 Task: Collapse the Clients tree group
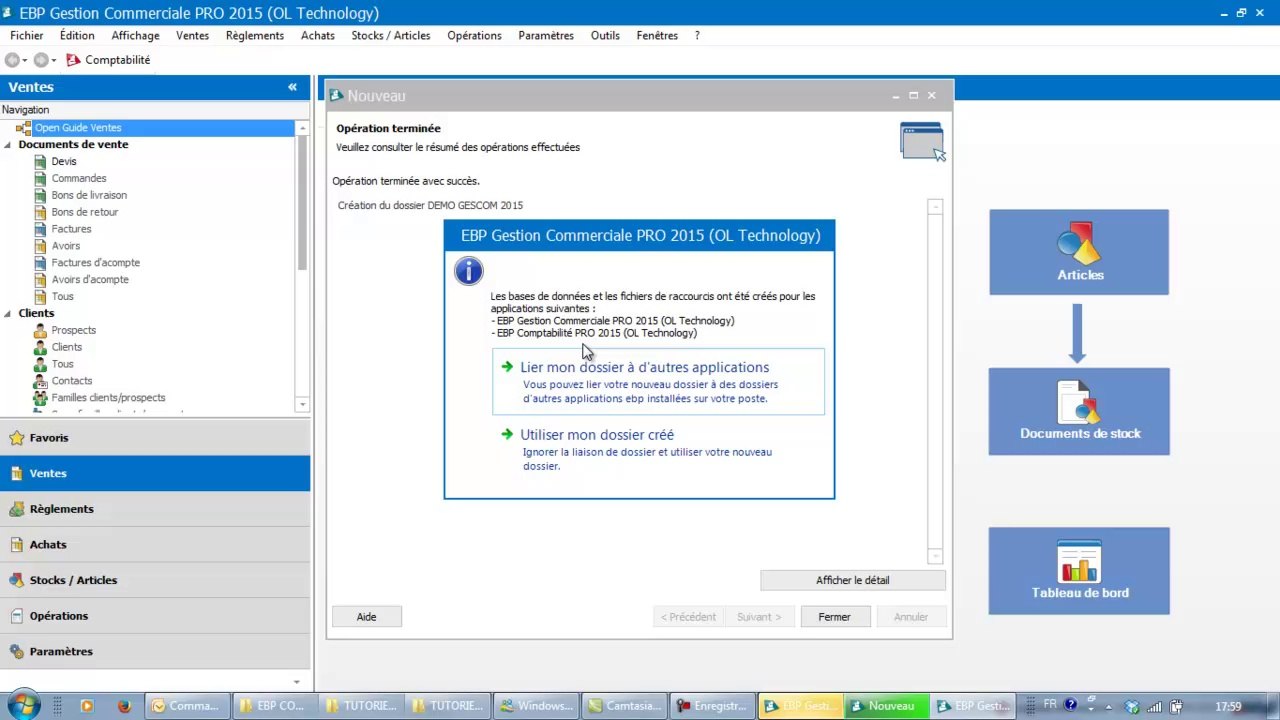click(8, 314)
